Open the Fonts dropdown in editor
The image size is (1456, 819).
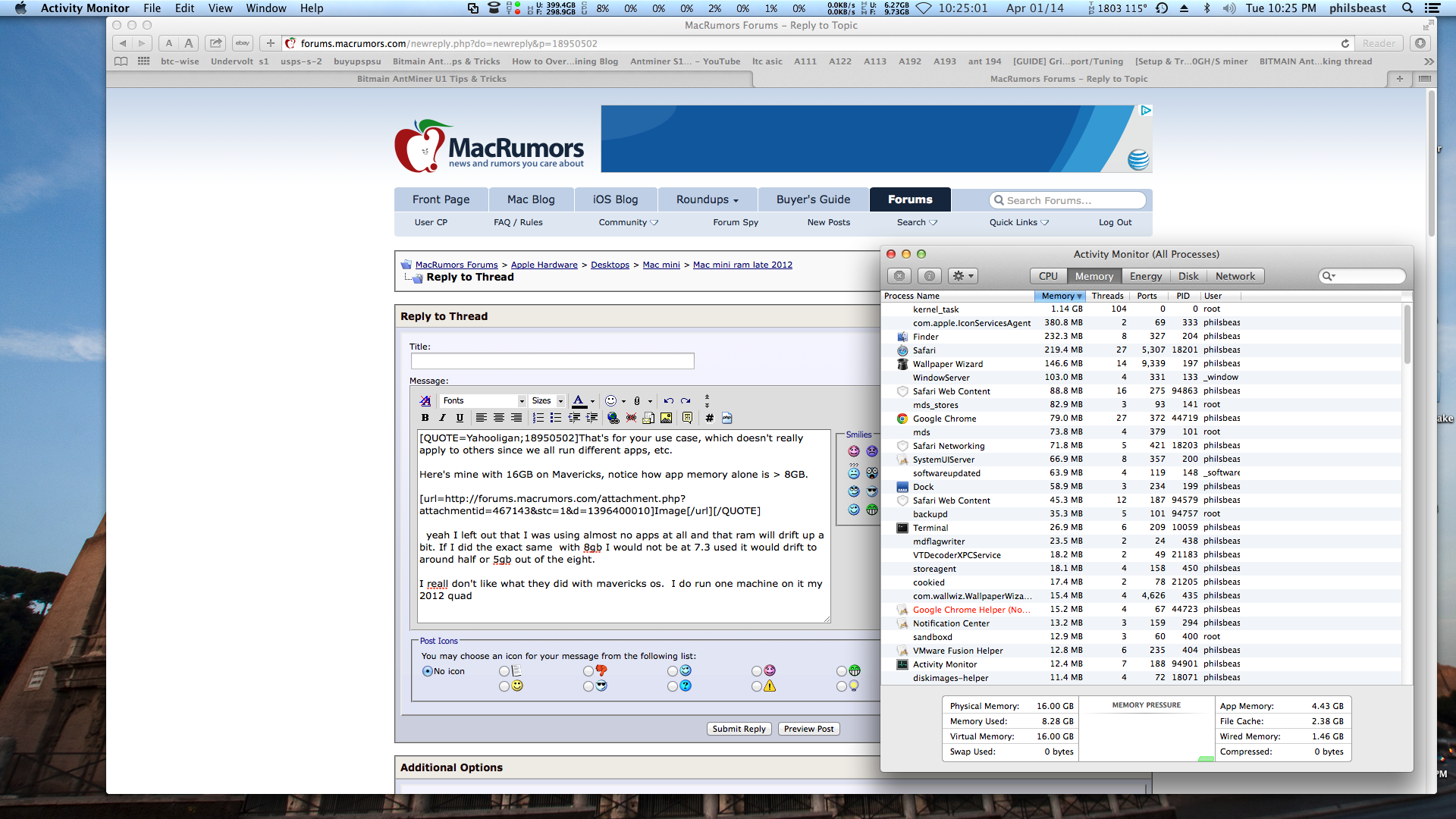coord(483,400)
